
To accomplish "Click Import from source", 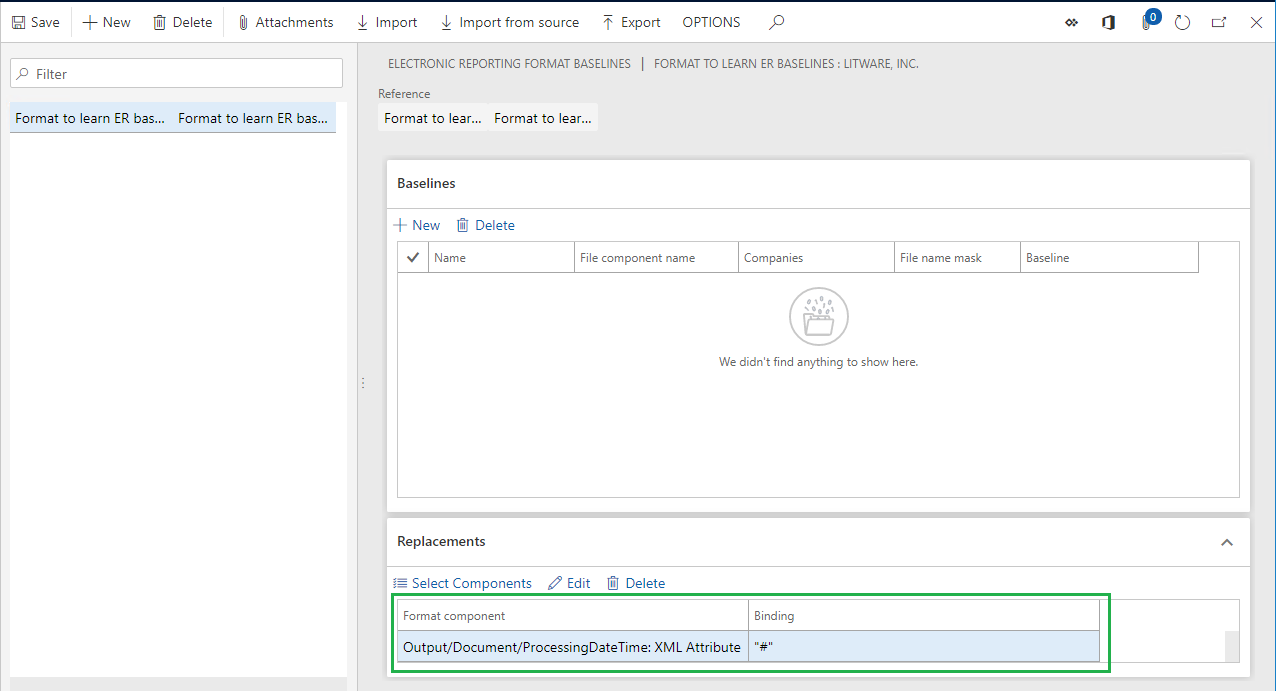I will (509, 22).
